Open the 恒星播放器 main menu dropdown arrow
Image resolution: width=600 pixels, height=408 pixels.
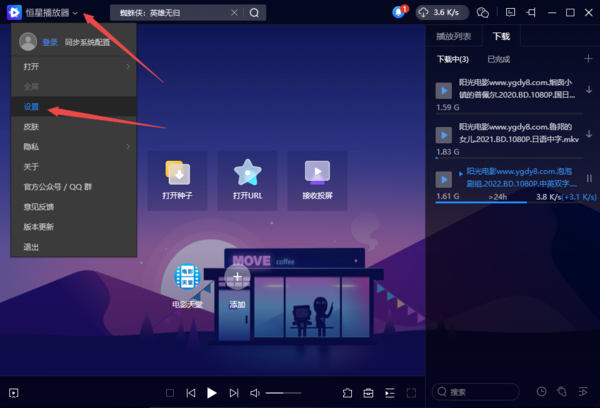pyautogui.click(x=75, y=13)
